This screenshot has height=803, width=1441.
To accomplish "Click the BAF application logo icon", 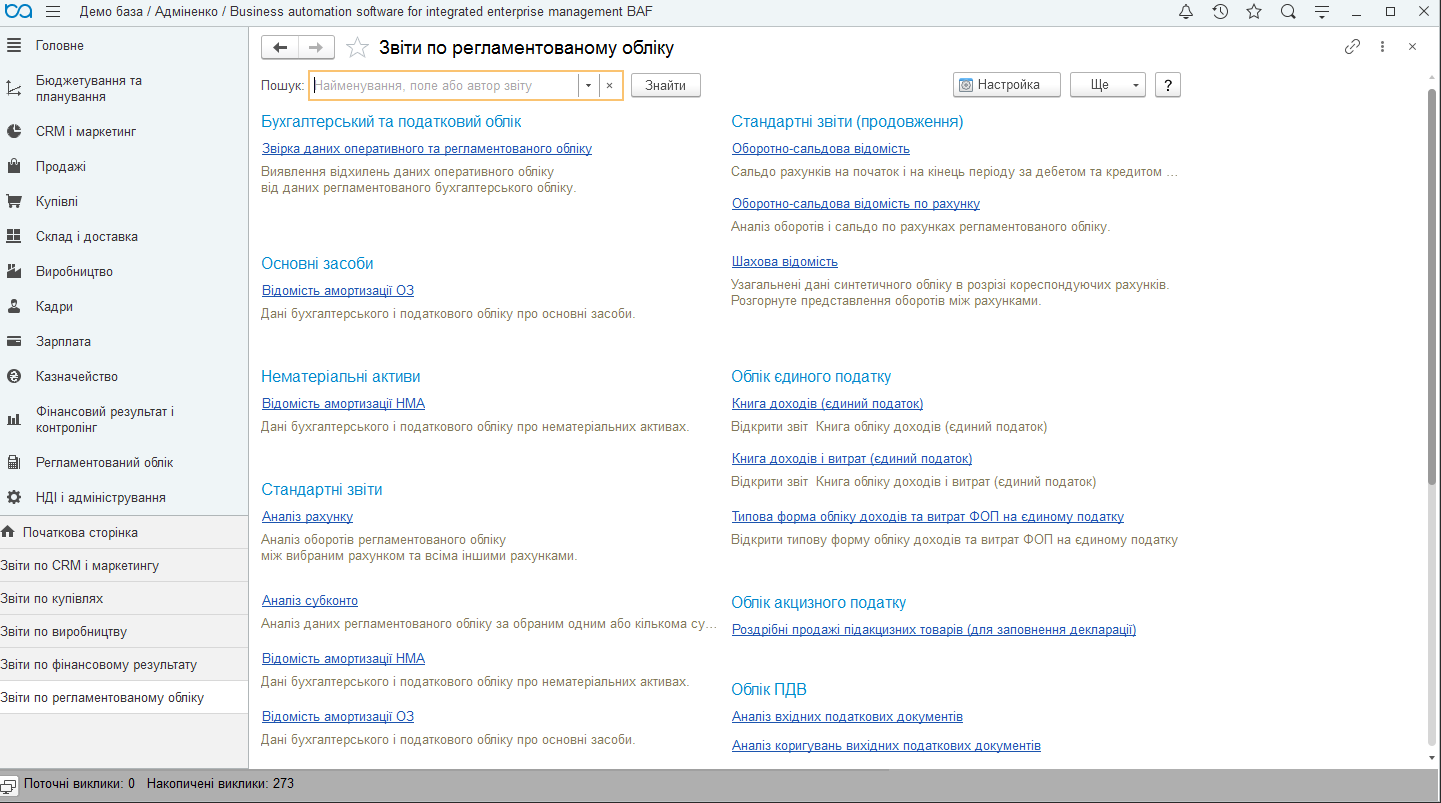I will (19, 12).
